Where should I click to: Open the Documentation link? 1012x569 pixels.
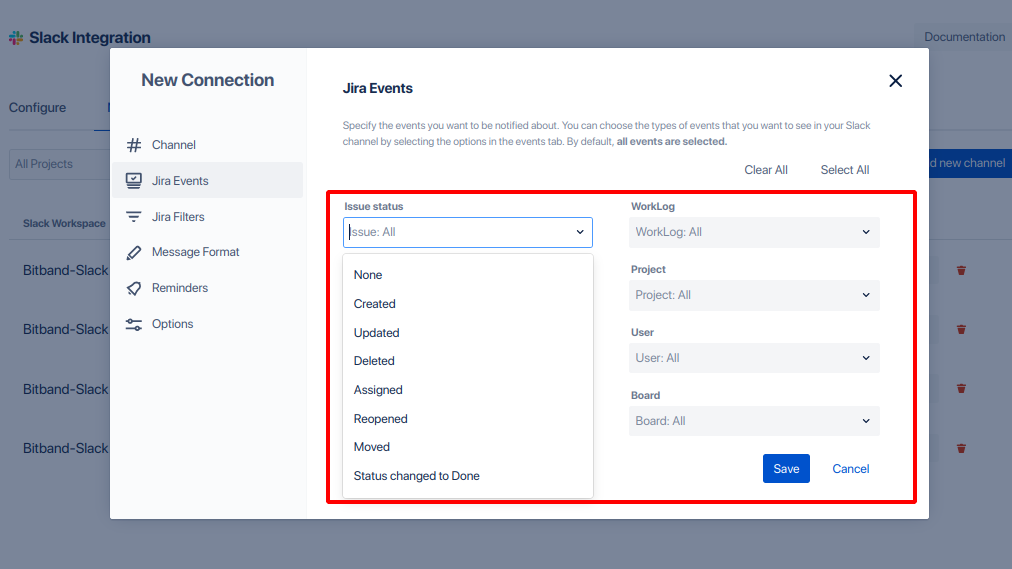[x=964, y=37]
